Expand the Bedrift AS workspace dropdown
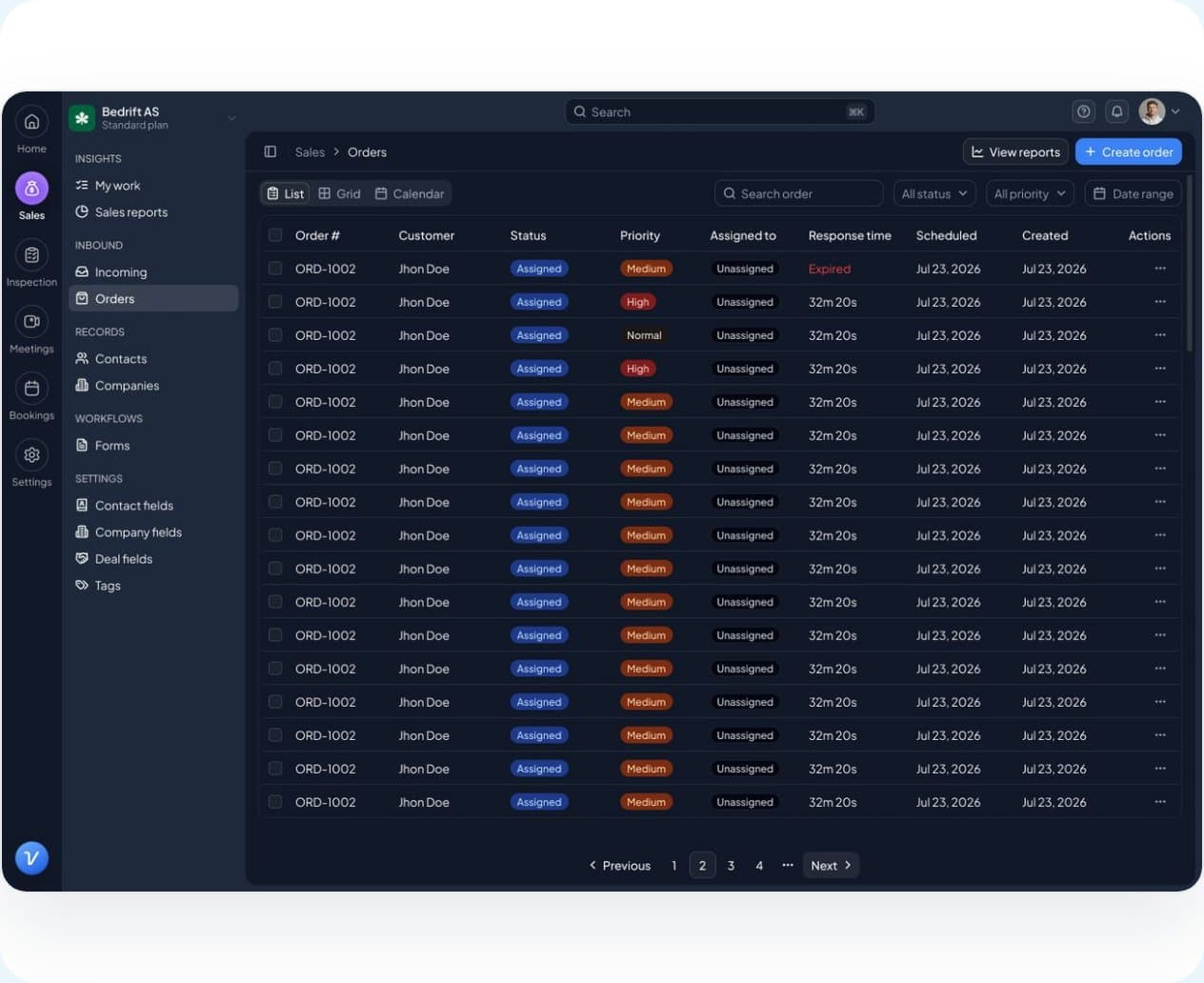Screen dimensions: 1204x983 231,118
